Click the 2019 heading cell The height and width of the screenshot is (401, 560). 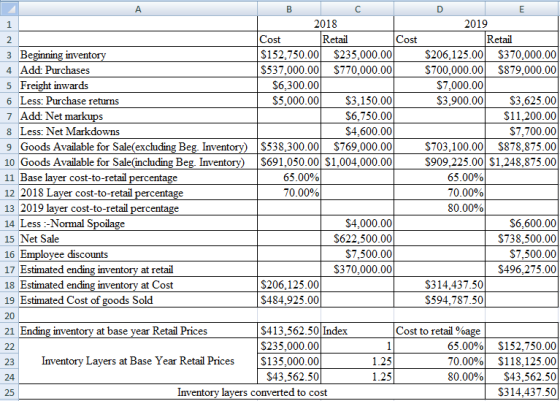pos(476,24)
